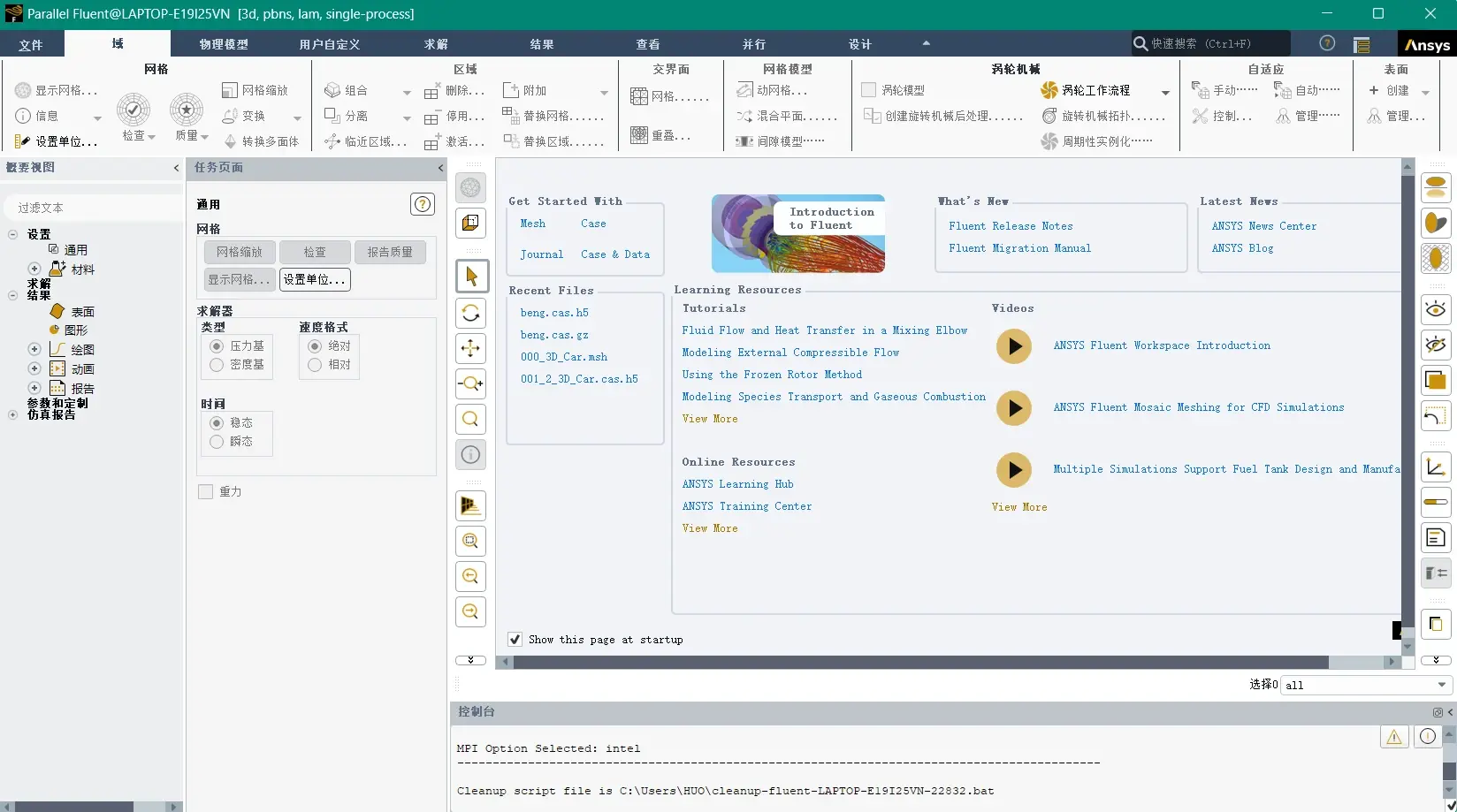Select the pan view tool
Screen dimensions: 1457x812
tap(471, 348)
